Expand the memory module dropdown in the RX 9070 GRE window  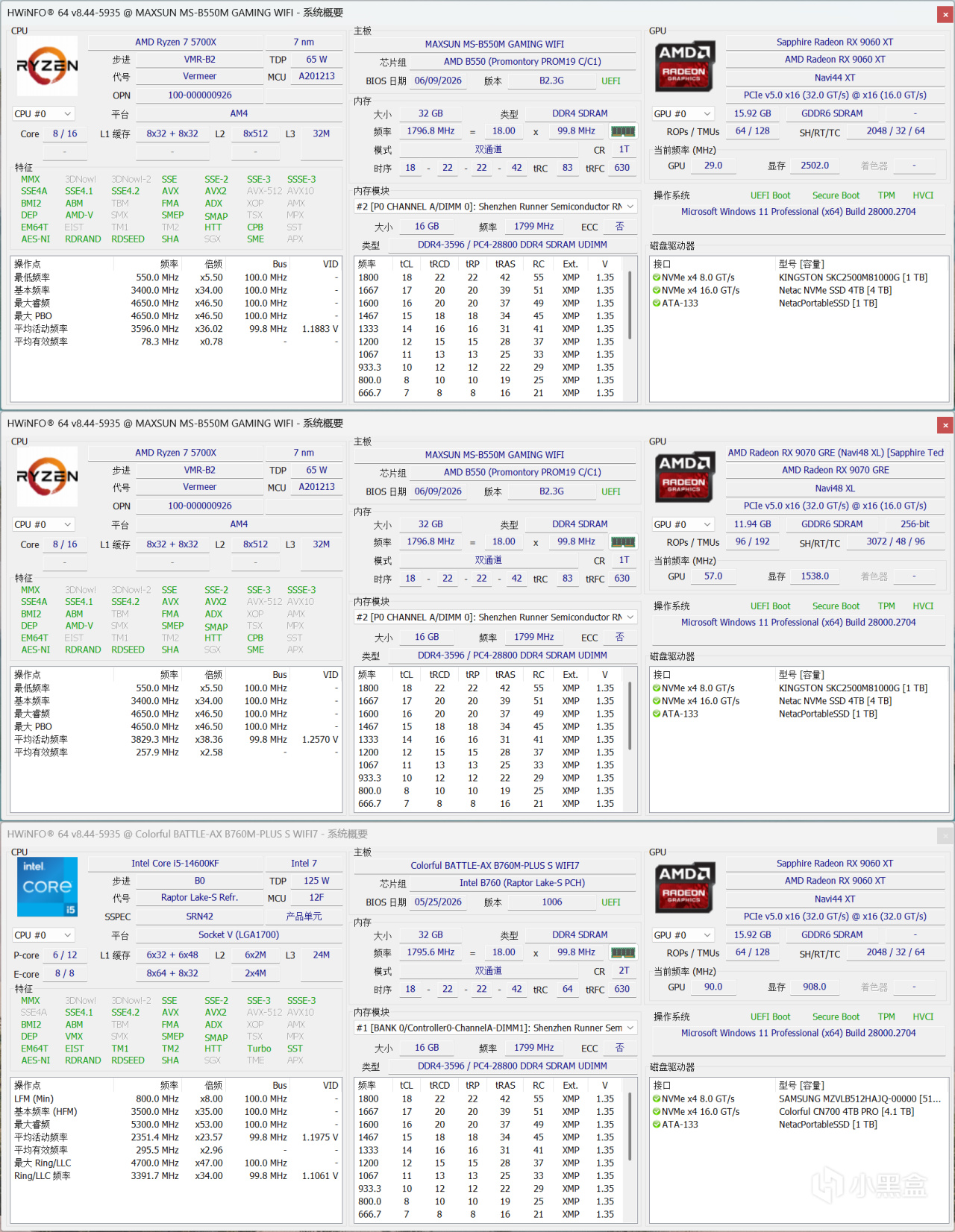[495, 617]
